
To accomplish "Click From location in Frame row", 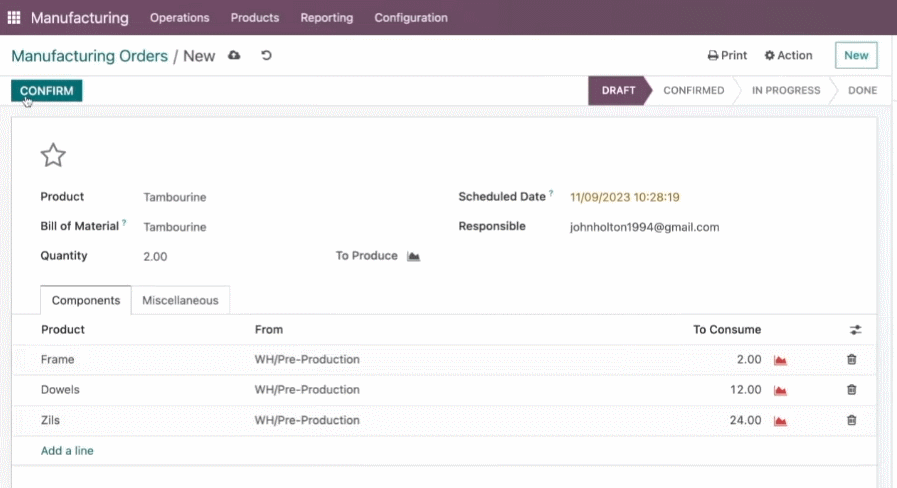I will (x=307, y=360).
